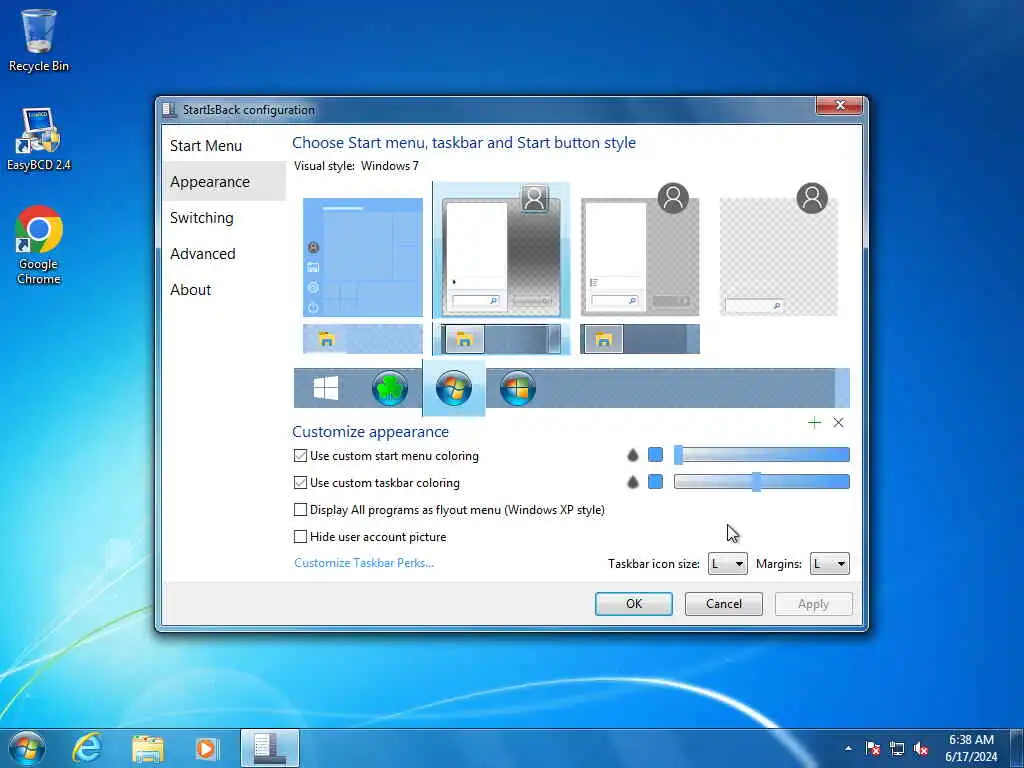Screen dimensions: 1024x768
Task: Open the start menu color swatch
Action: click(655, 455)
